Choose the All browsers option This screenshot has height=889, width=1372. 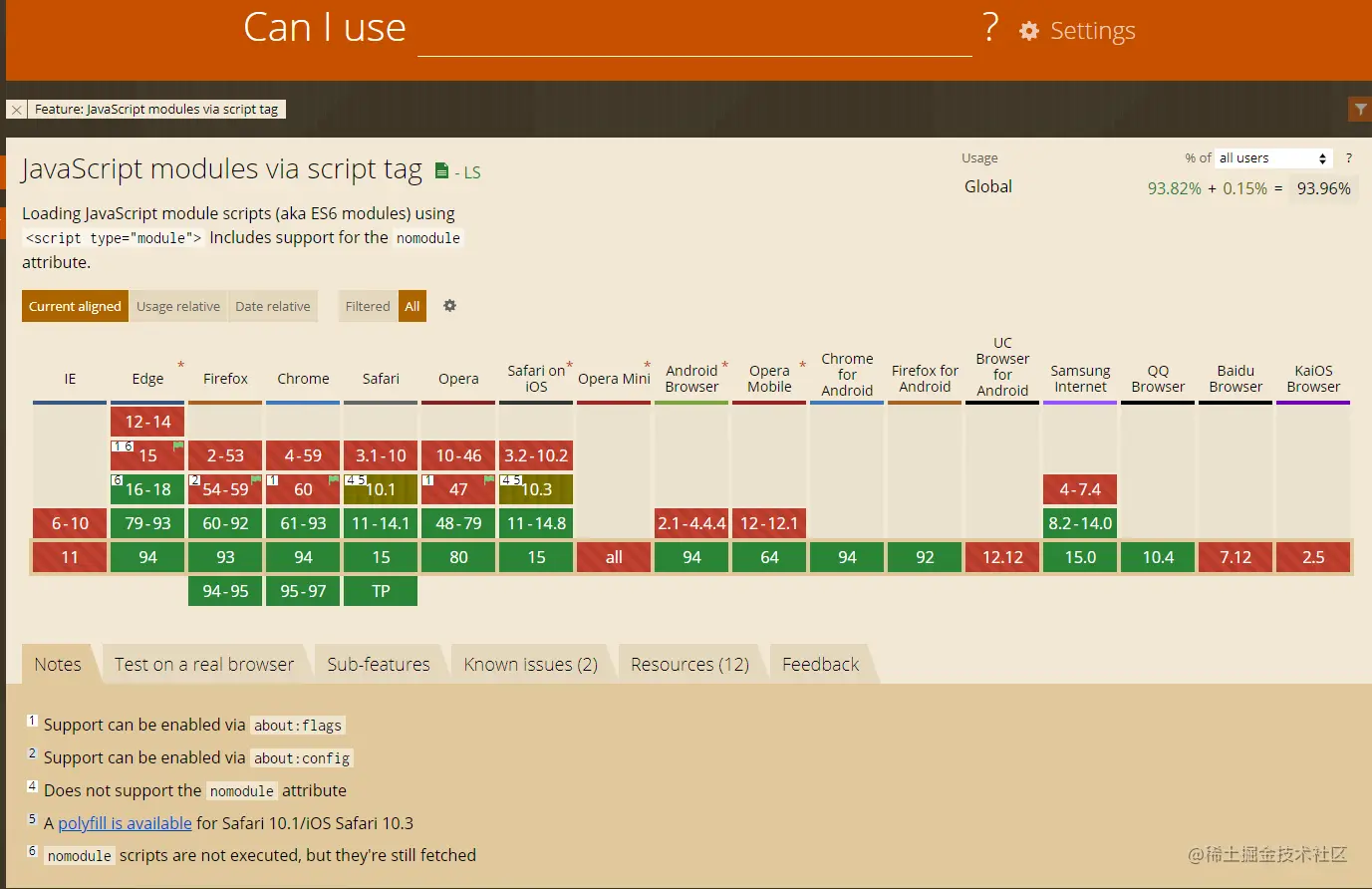coord(412,306)
